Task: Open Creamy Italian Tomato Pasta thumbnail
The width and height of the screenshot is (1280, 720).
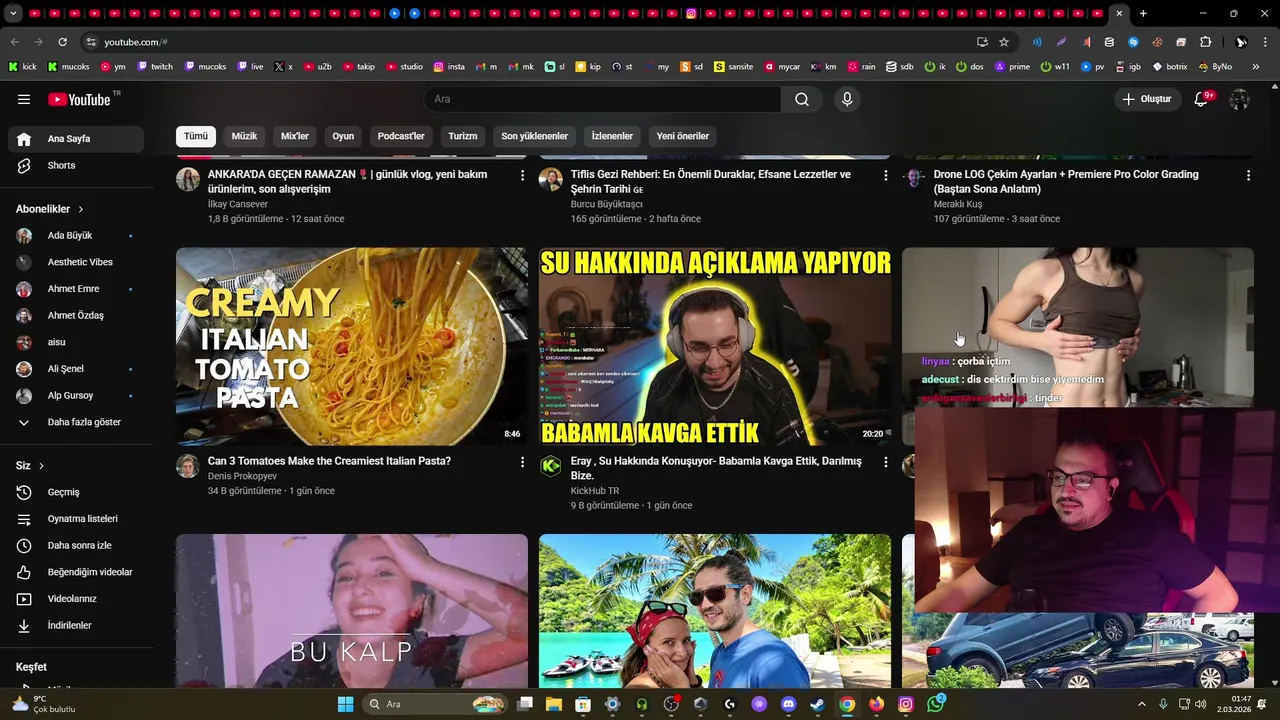Action: 352,346
